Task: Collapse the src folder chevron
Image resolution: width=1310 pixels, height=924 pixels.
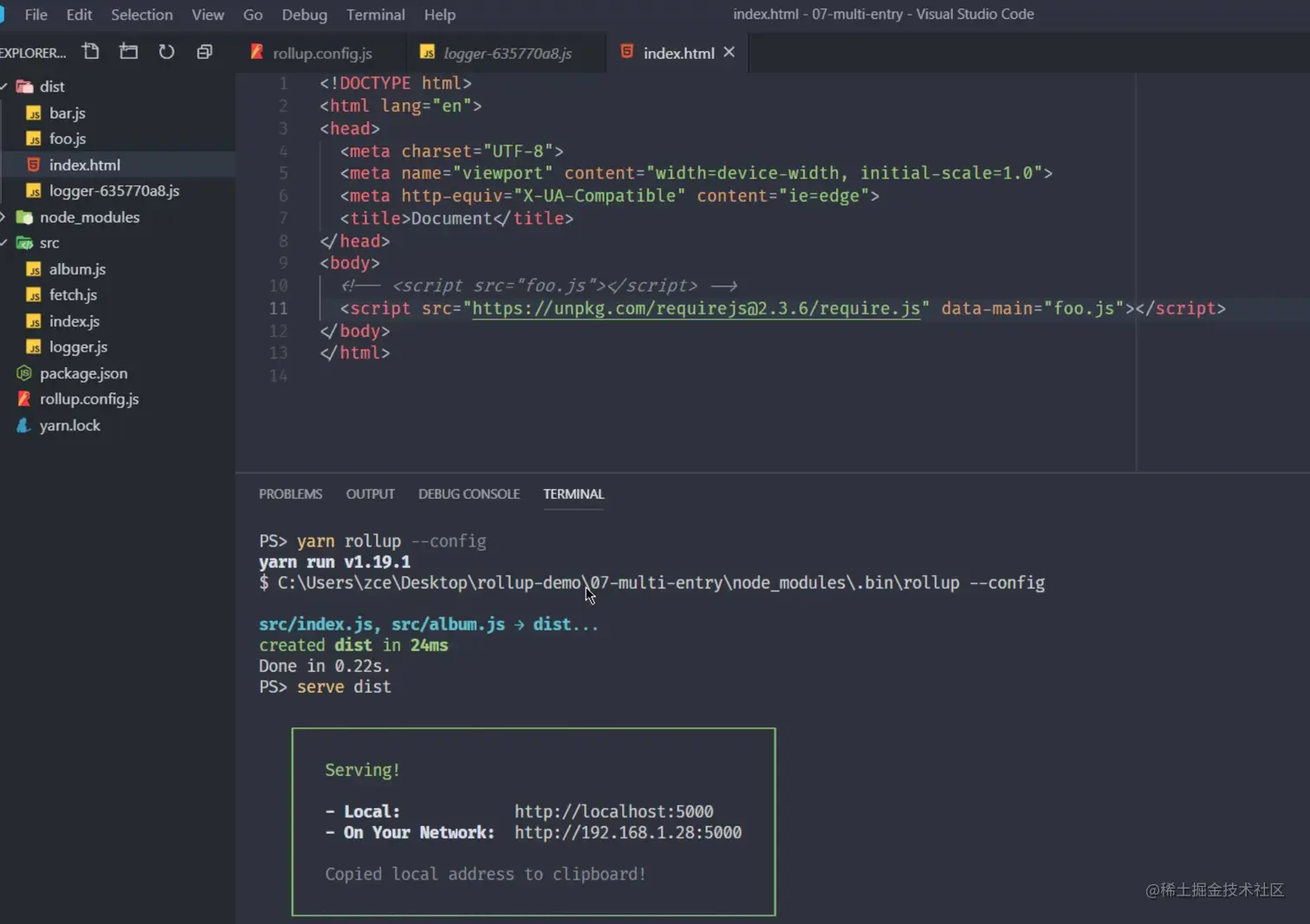Action: (4, 243)
